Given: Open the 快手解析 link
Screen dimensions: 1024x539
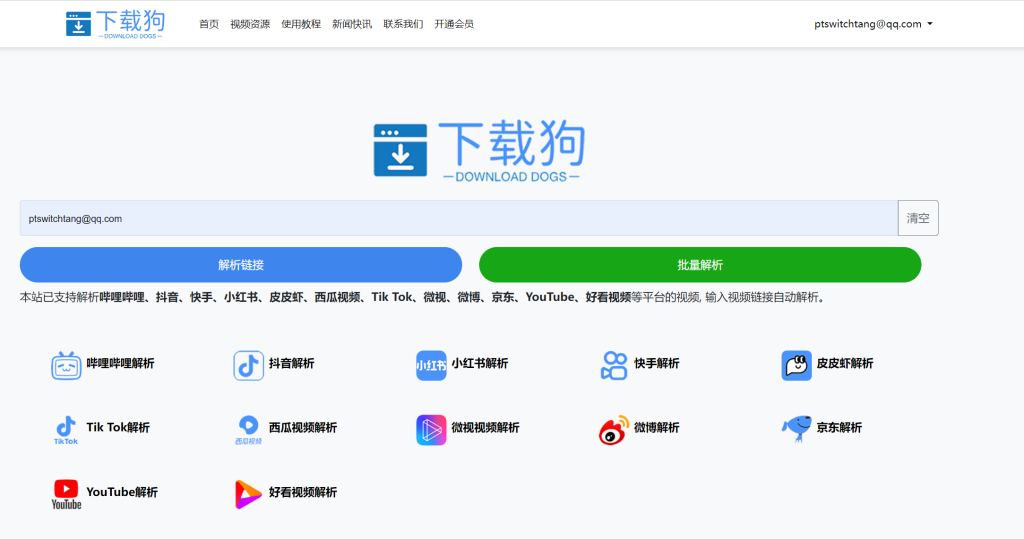Looking at the screenshot, I should pyautogui.click(x=657, y=363).
